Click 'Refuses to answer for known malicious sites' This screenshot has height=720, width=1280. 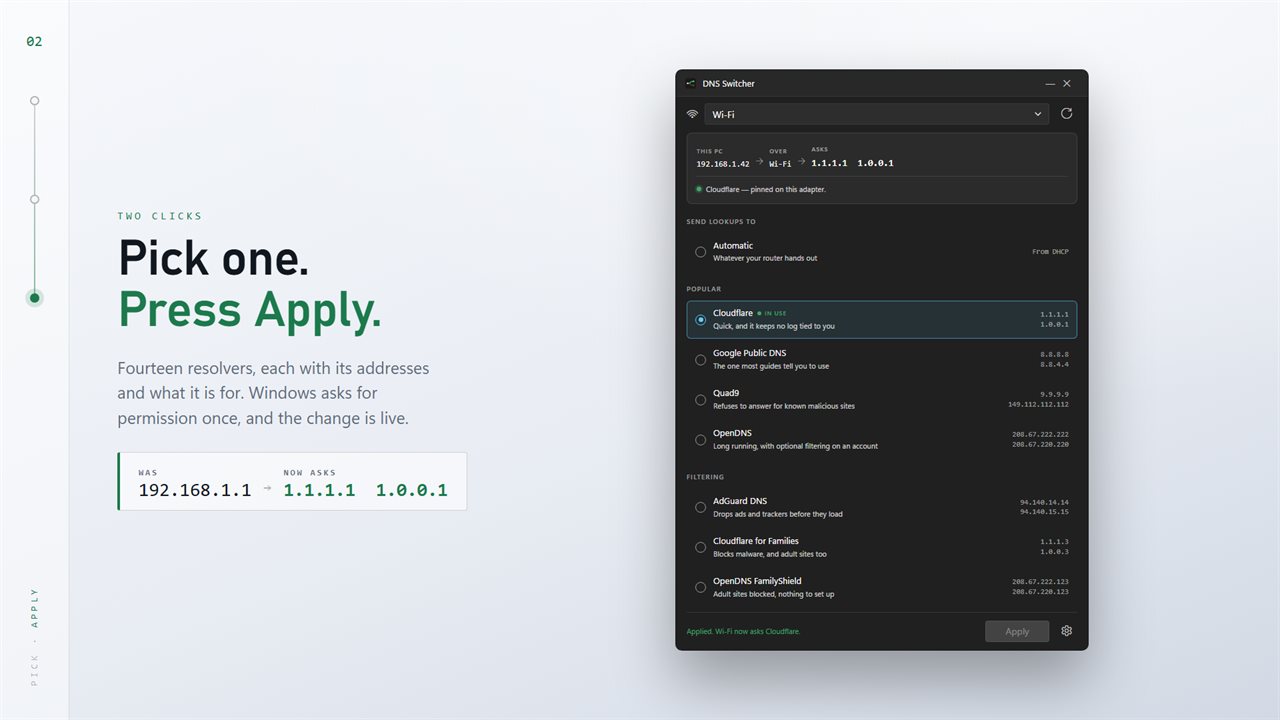tap(784, 406)
